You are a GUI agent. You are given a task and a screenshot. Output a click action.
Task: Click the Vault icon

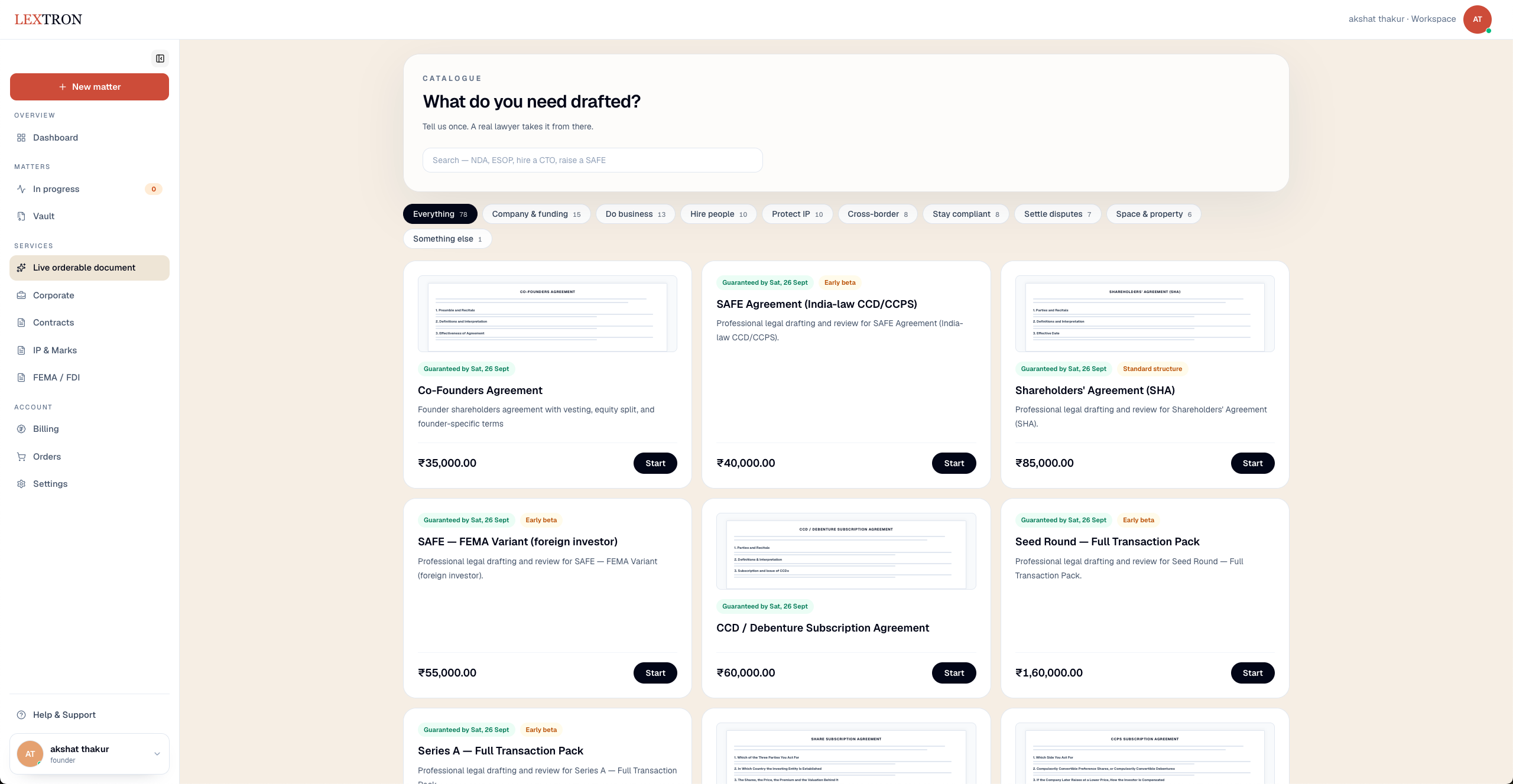[21, 216]
